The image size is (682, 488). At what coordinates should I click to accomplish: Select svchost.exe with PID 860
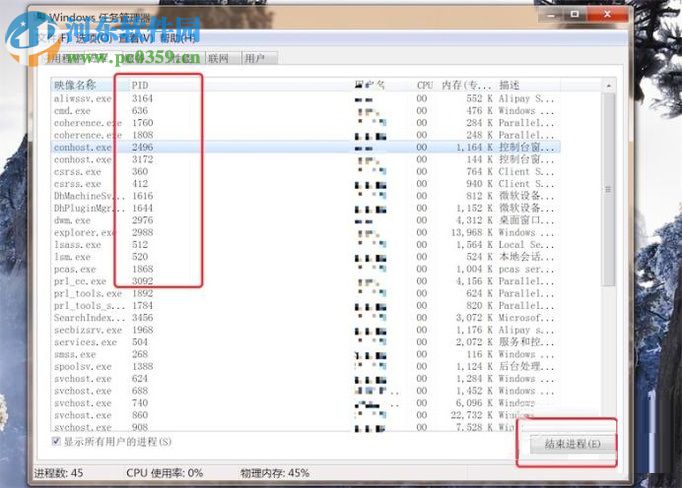point(305,415)
